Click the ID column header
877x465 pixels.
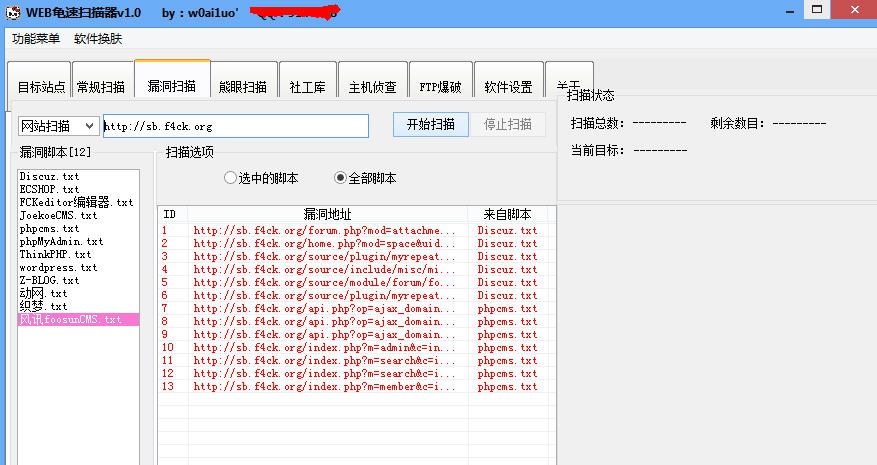(x=173, y=214)
